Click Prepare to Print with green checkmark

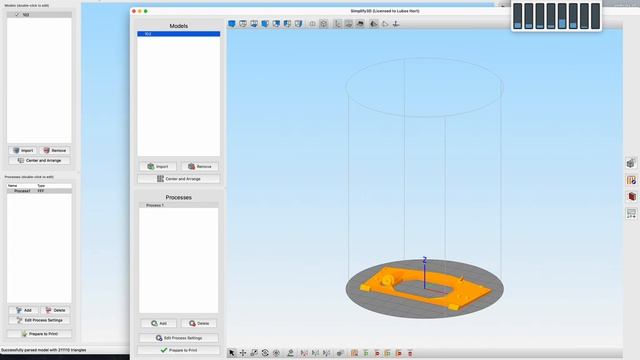179,350
